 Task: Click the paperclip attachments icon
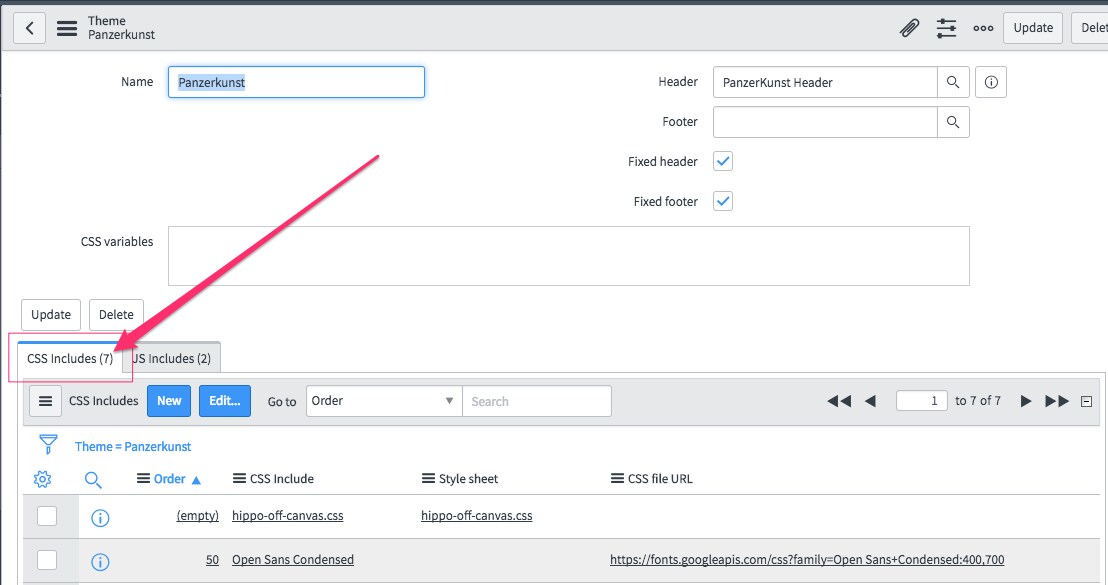point(909,28)
